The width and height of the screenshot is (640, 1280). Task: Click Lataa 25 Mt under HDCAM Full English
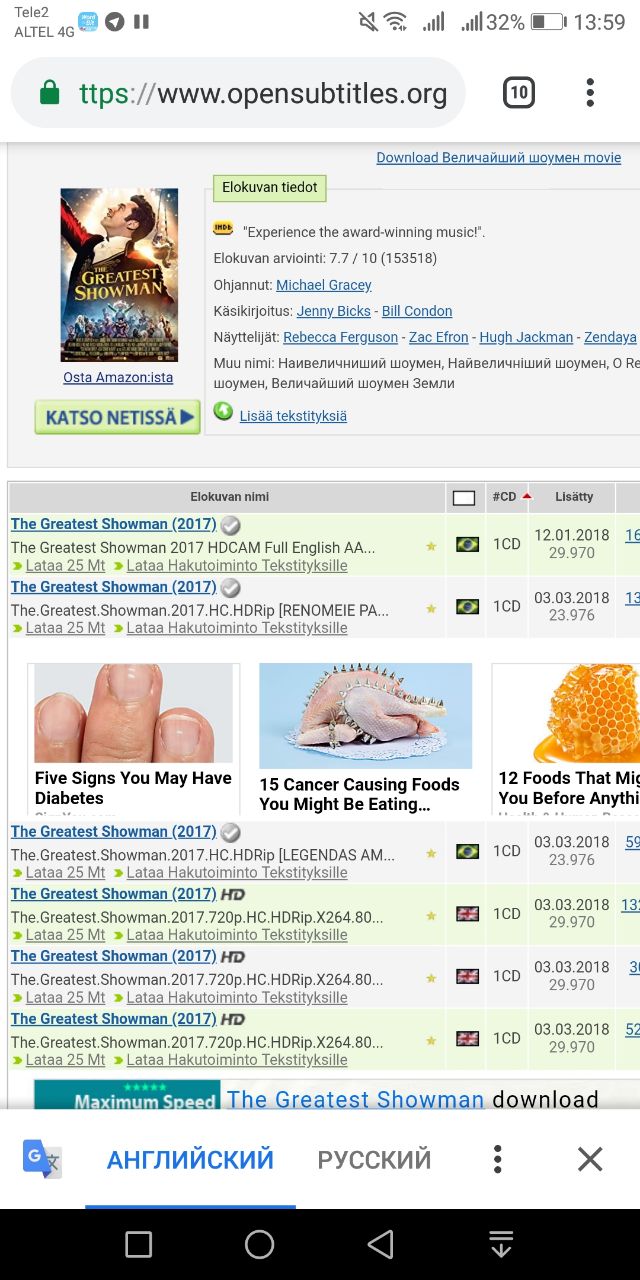coord(65,565)
